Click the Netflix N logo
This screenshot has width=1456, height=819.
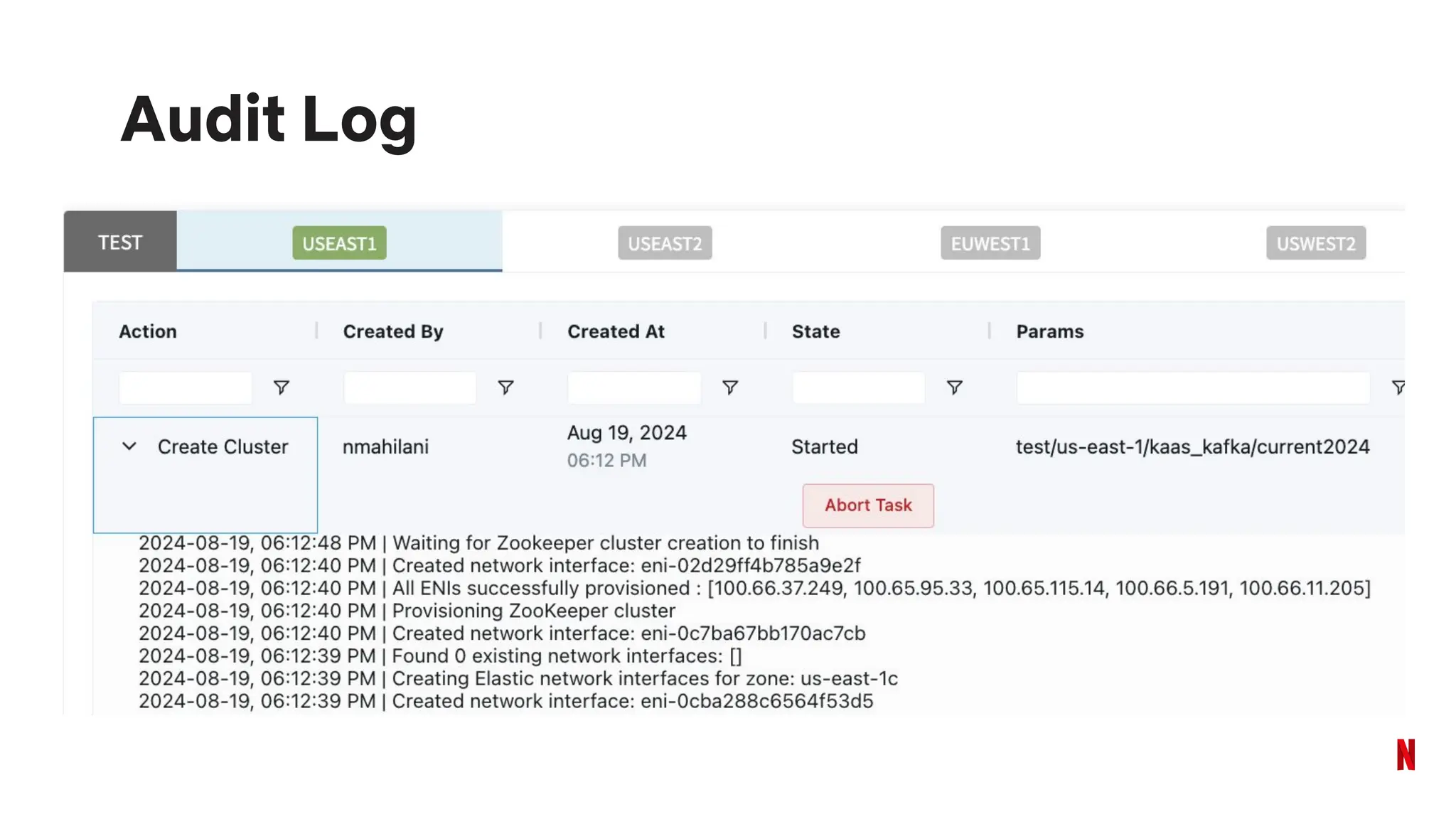[1406, 755]
